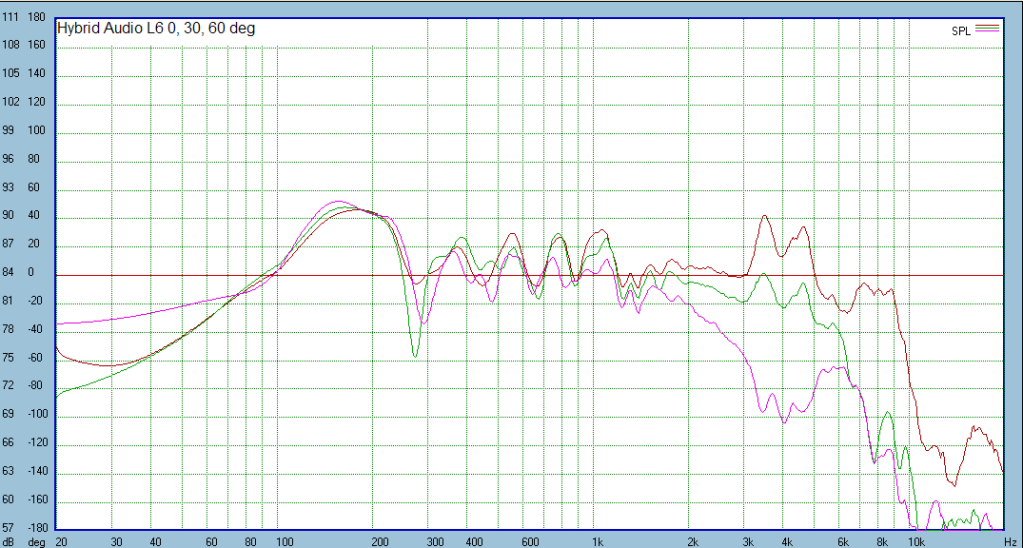Click the 30 Hz frequency label
This screenshot has width=1023, height=548.
click(x=115, y=542)
